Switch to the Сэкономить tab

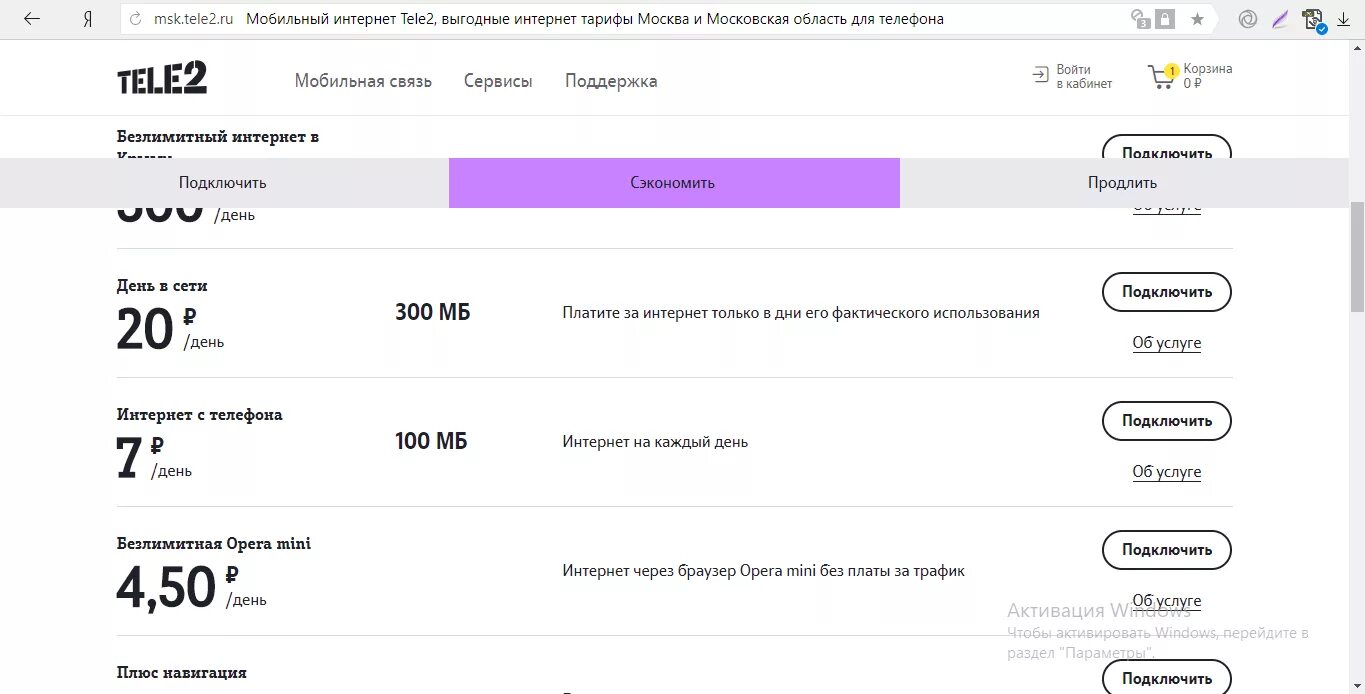click(x=674, y=183)
